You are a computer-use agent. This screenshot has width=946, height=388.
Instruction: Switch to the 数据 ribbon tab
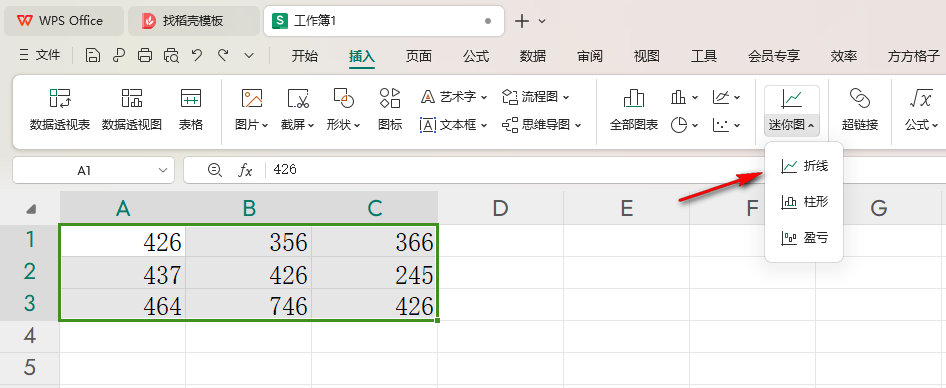point(533,57)
